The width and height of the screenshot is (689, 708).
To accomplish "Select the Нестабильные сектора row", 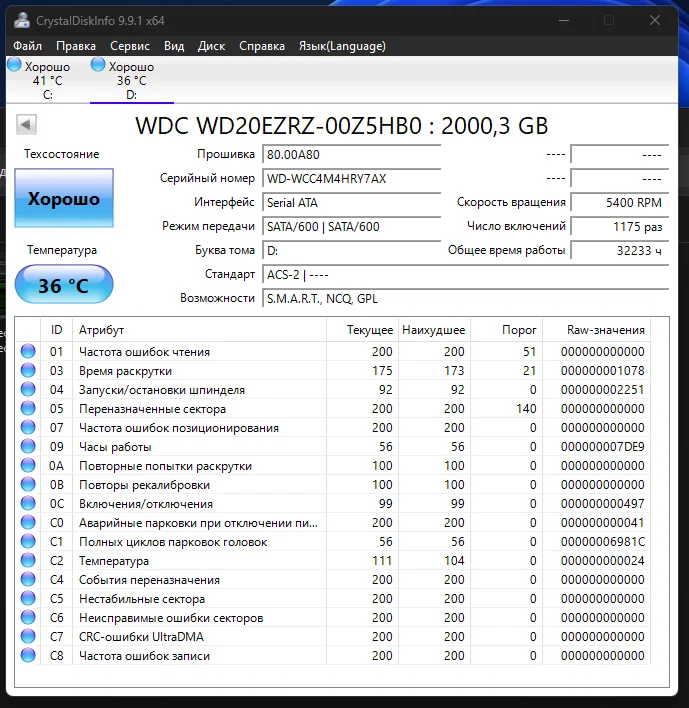I will point(333,598).
